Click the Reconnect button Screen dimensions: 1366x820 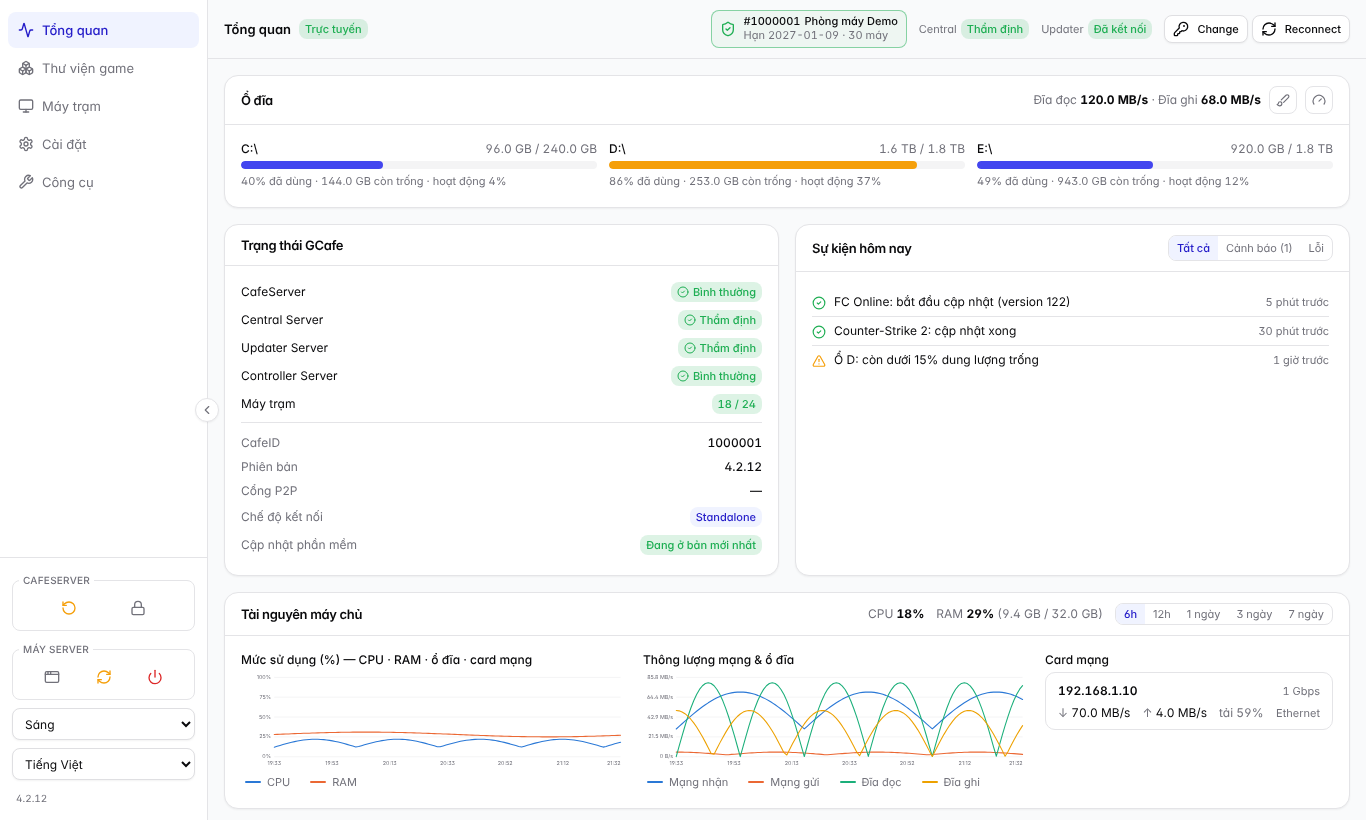coord(1301,29)
